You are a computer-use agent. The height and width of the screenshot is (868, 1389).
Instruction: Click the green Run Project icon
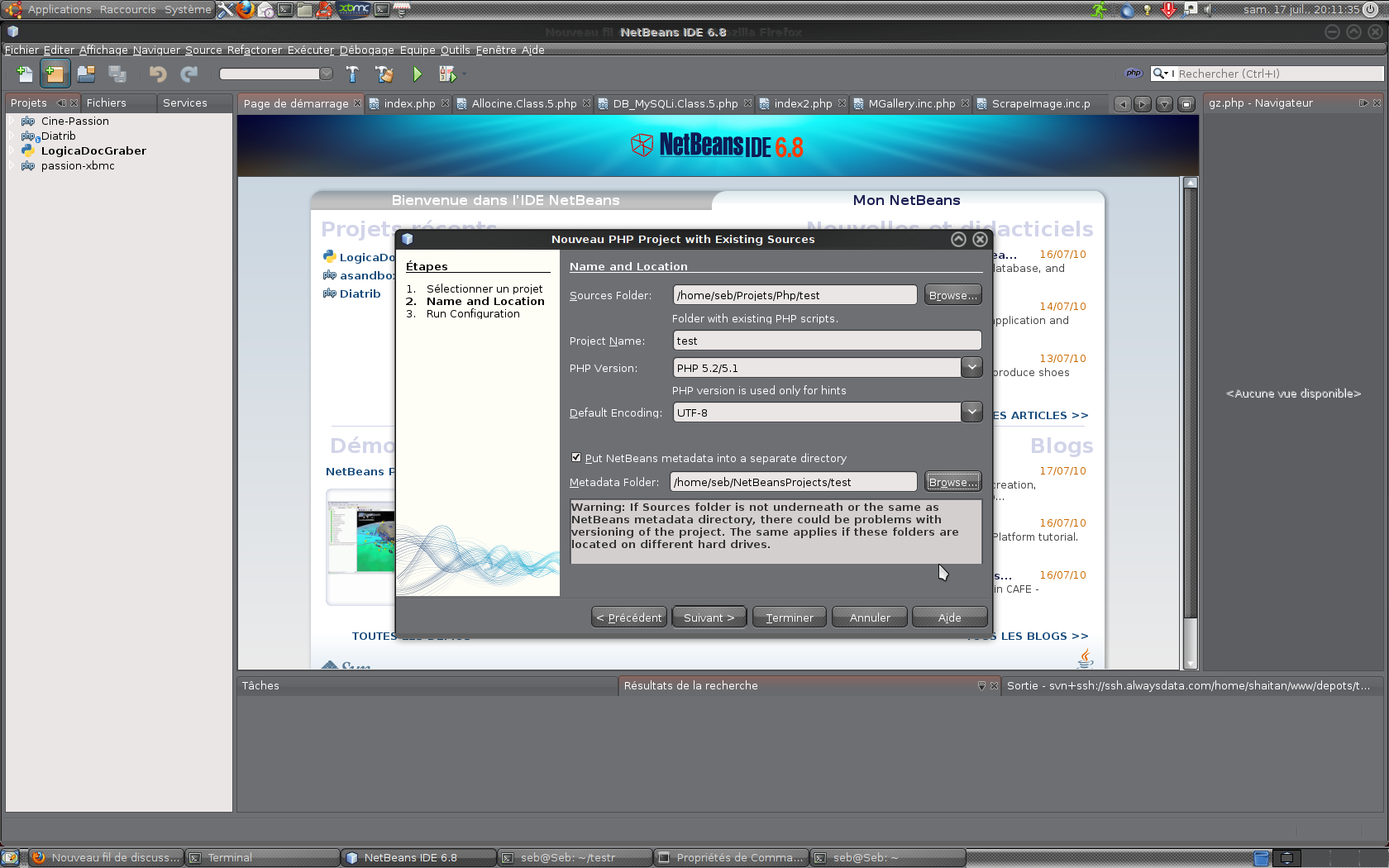point(417,74)
